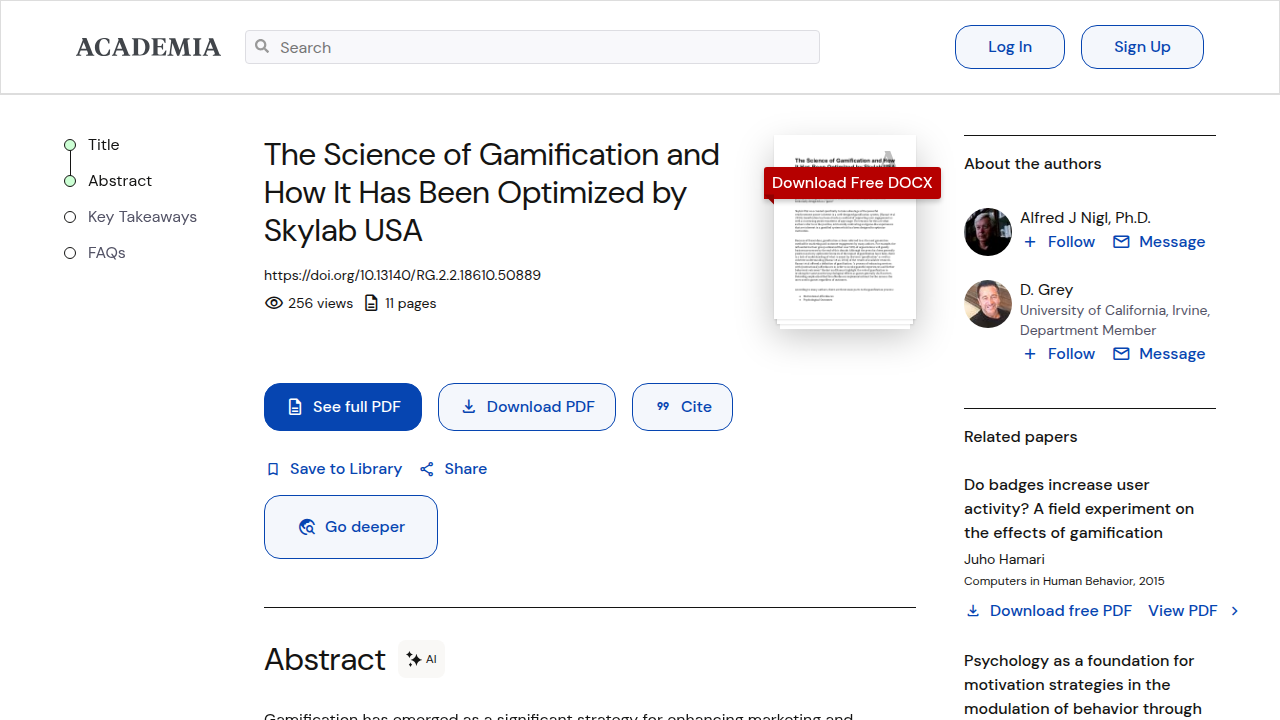Viewport: 1280px width, 720px height.
Task: Select the FAQs circle marker
Action: [x=70, y=253]
